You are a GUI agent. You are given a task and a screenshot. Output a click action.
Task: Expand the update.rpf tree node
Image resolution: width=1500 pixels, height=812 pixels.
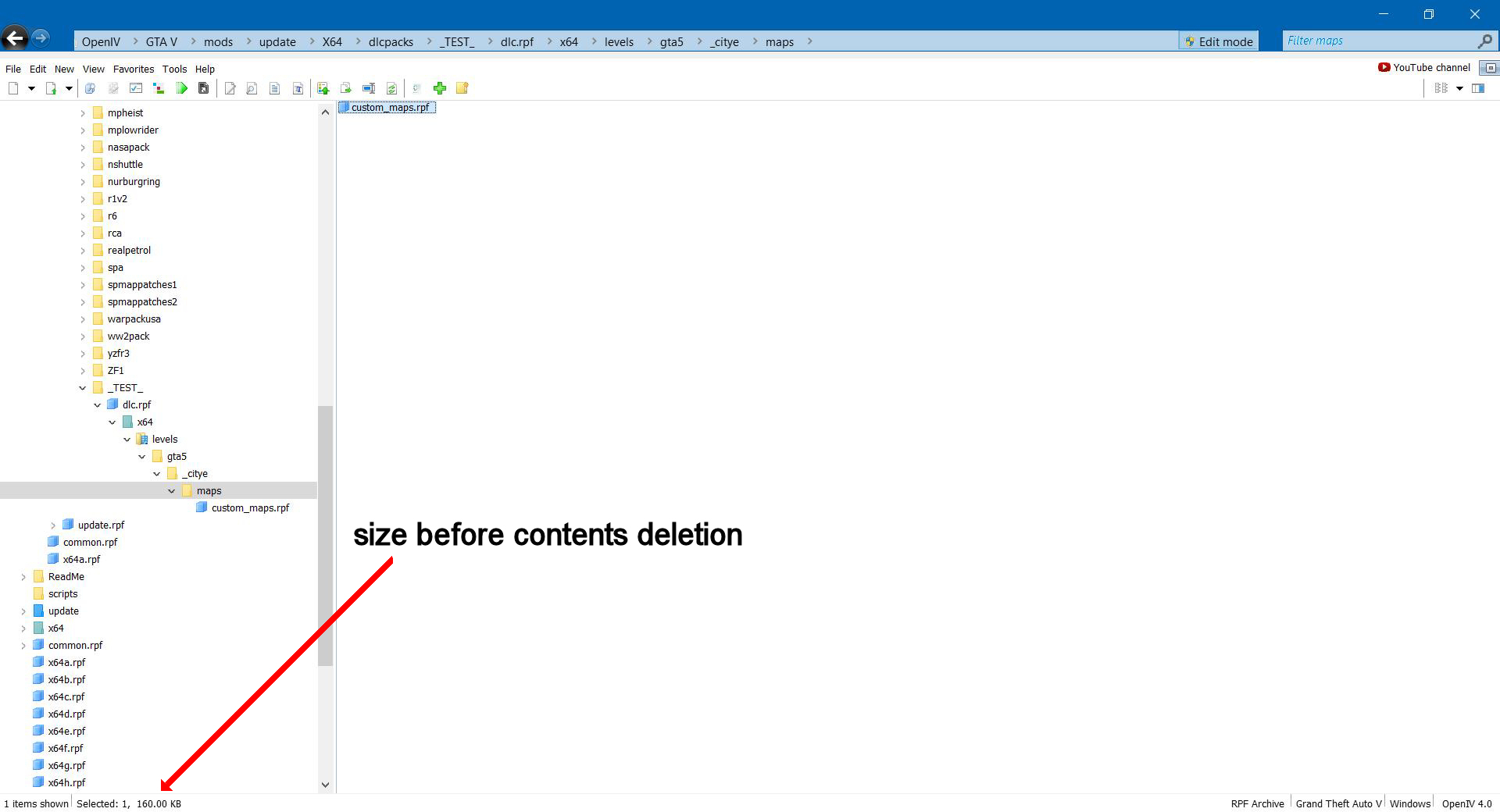click(53, 525)
